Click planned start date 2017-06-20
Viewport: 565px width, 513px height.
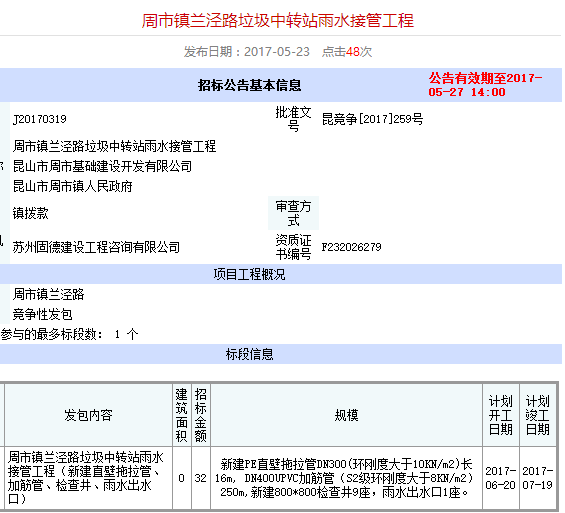501,478
